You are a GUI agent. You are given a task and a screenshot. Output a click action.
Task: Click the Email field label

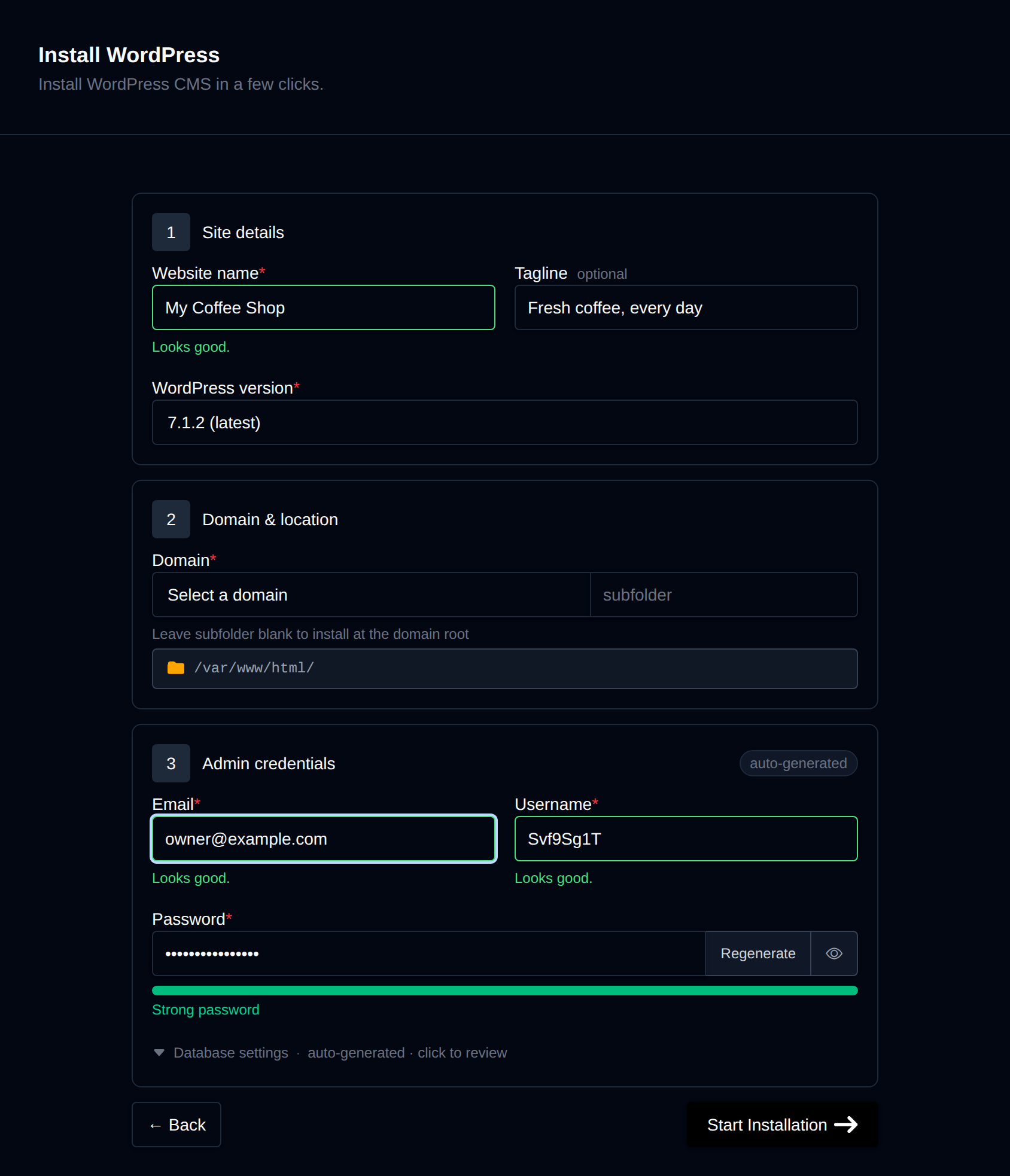(177, 804)
